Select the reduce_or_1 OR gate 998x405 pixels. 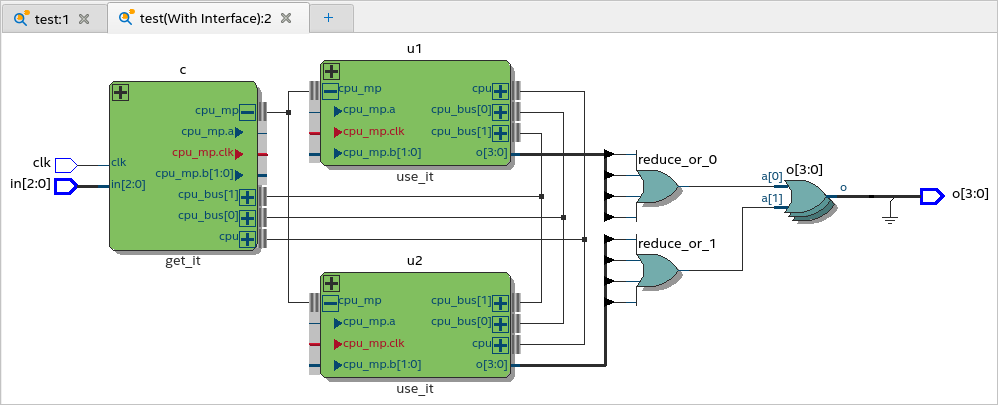point(657,271)
